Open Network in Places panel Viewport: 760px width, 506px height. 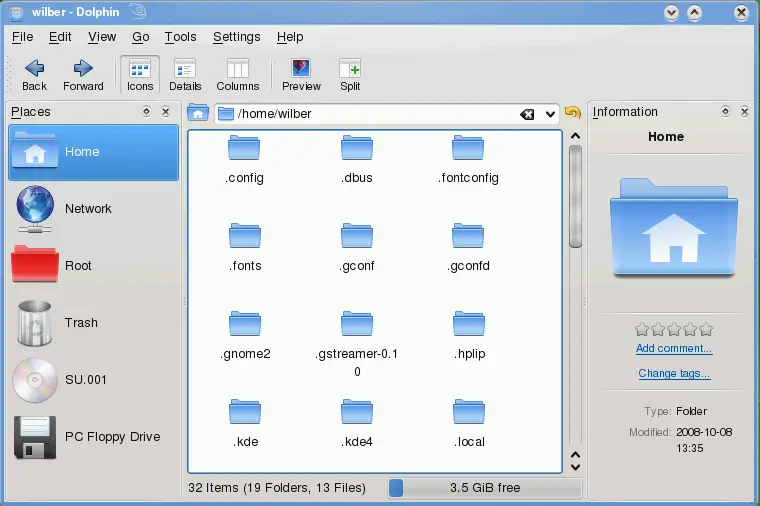[x=88, y=208]
